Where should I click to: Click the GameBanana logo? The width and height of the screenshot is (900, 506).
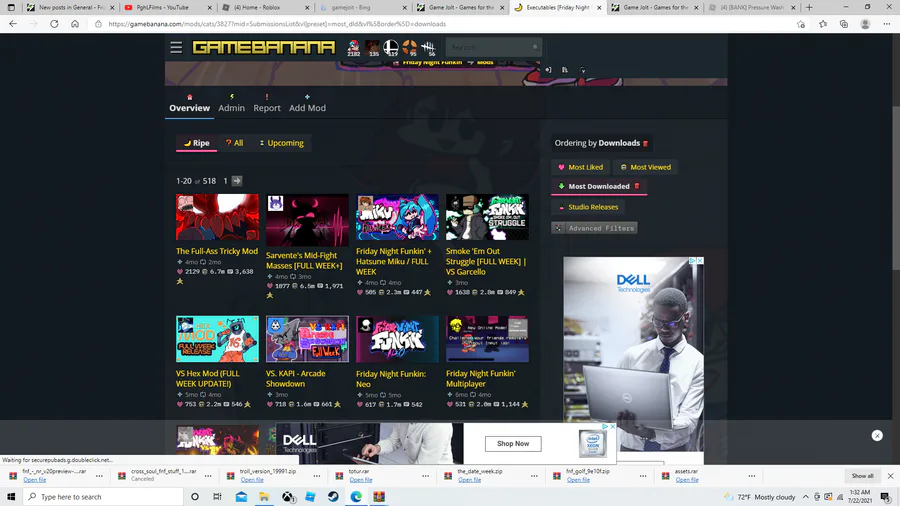pyautogui.click(x=263, y=47)
